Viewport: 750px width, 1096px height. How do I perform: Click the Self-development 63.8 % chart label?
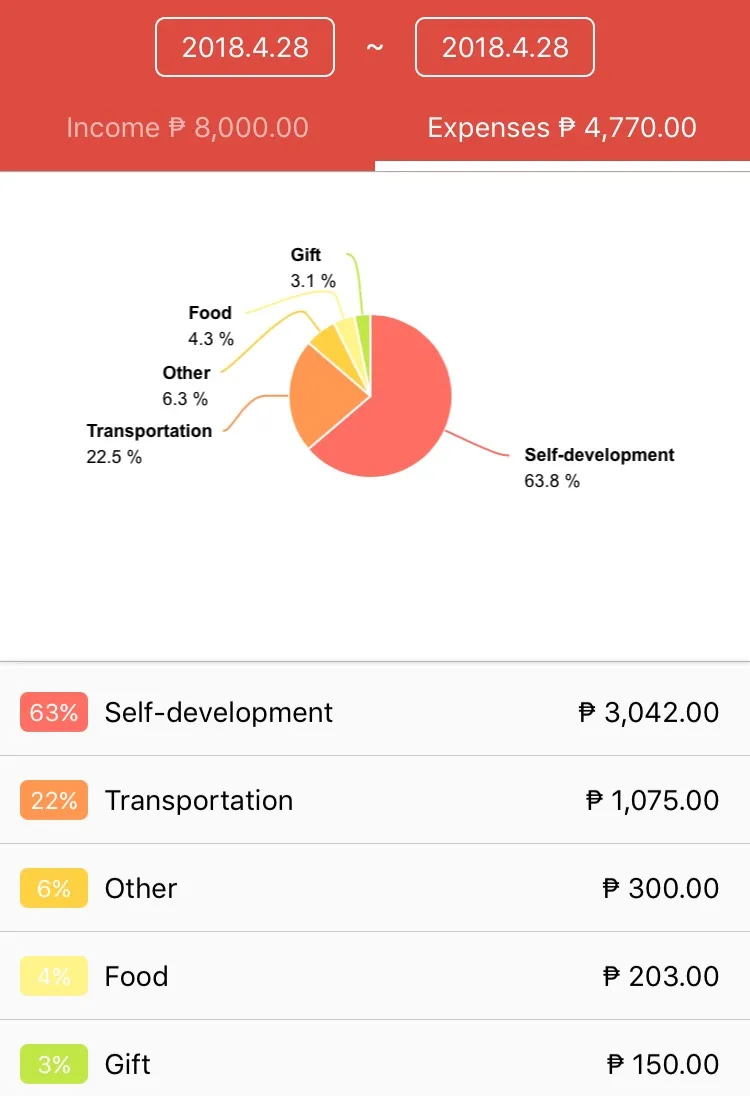click(x=599, y=468)
